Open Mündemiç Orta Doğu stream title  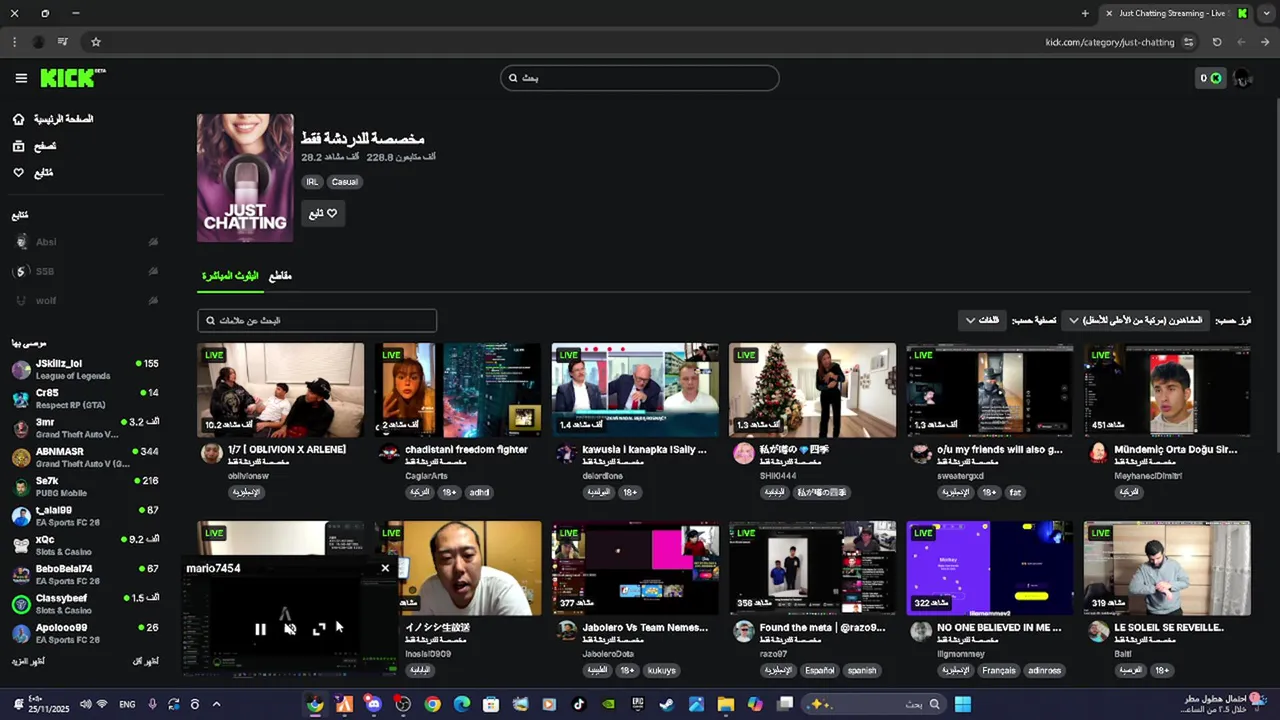click(1176, 450)
